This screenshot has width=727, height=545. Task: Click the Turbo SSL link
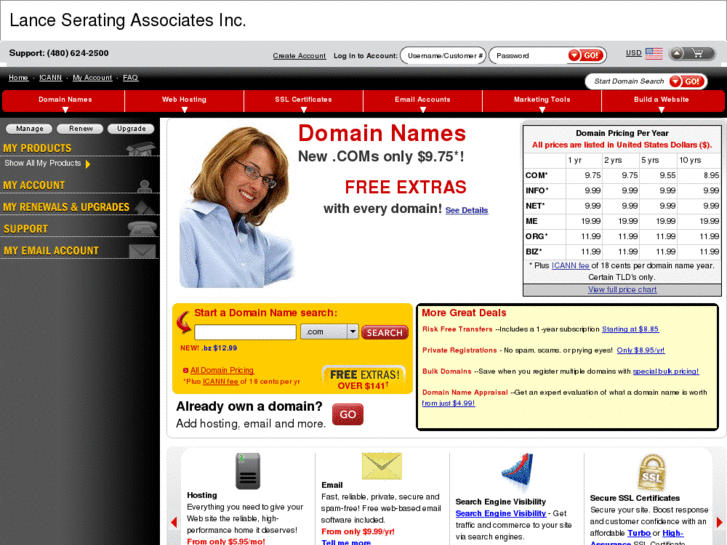click(639, 533)
